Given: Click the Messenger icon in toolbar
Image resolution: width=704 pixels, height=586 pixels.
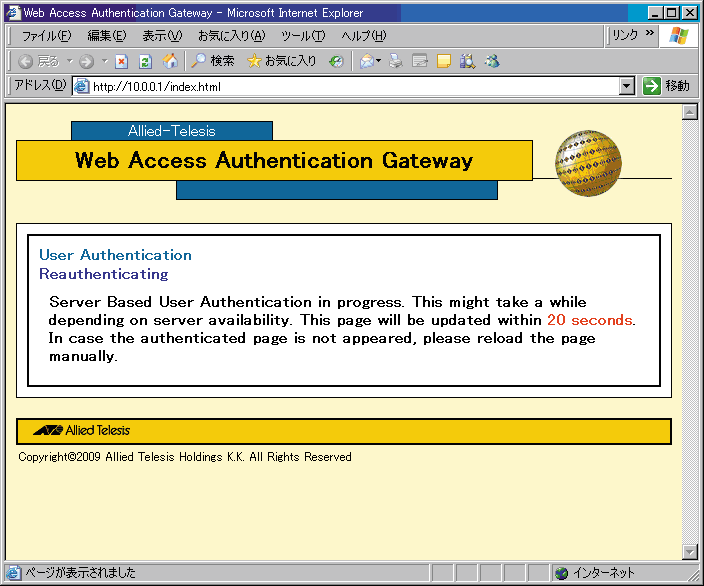Looking at the screenshot, I should pyautogui.click(x=491, y=61).
